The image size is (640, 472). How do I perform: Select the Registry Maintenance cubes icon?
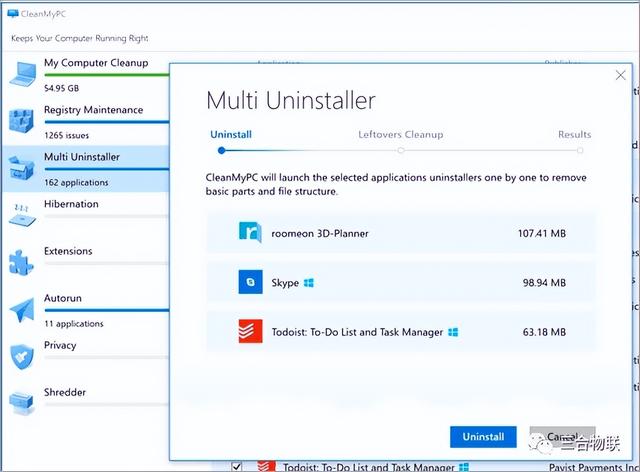pos(21,119)
